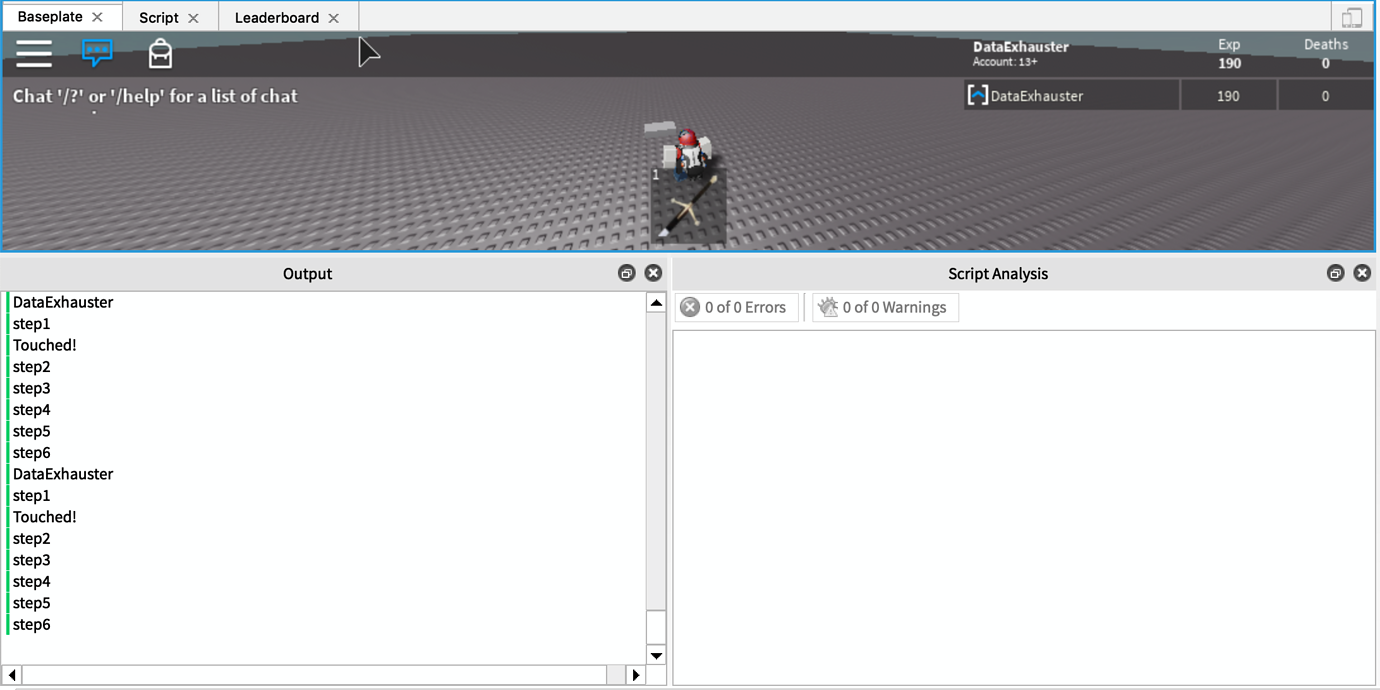Open the device emulation icon at the top right
The image size is (1380, 690).
(1353, 16)
